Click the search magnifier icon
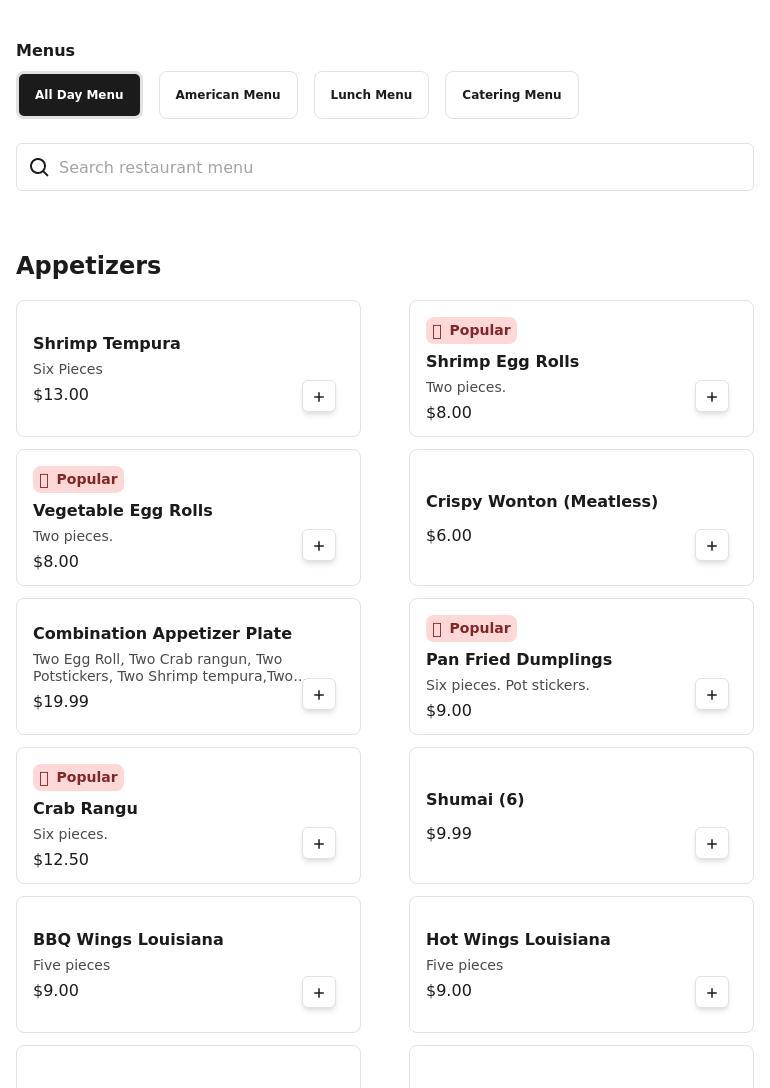Screen dimensions: 770x1088 click(39, 167)
